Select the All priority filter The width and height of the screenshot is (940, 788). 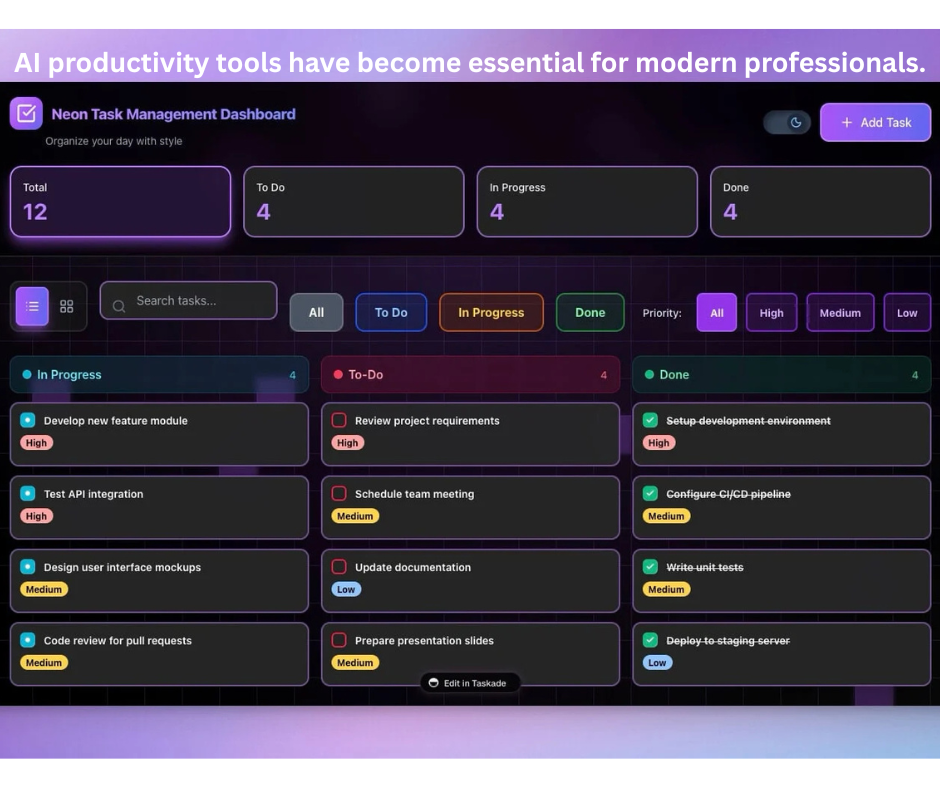[716, 312]
